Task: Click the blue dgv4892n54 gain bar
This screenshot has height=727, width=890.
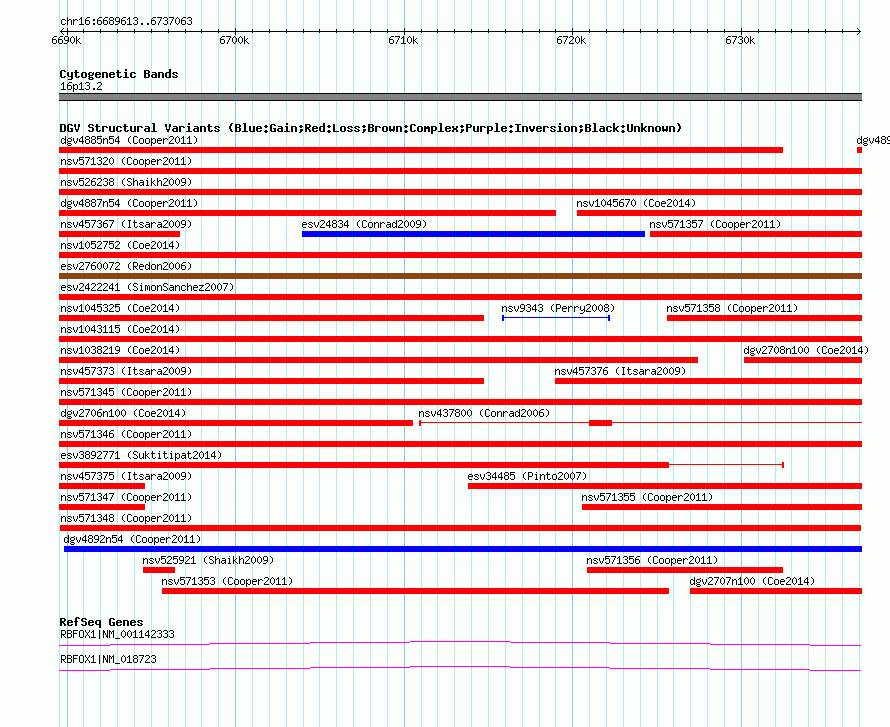Action: pyautogui.click(x=463, y=549)
